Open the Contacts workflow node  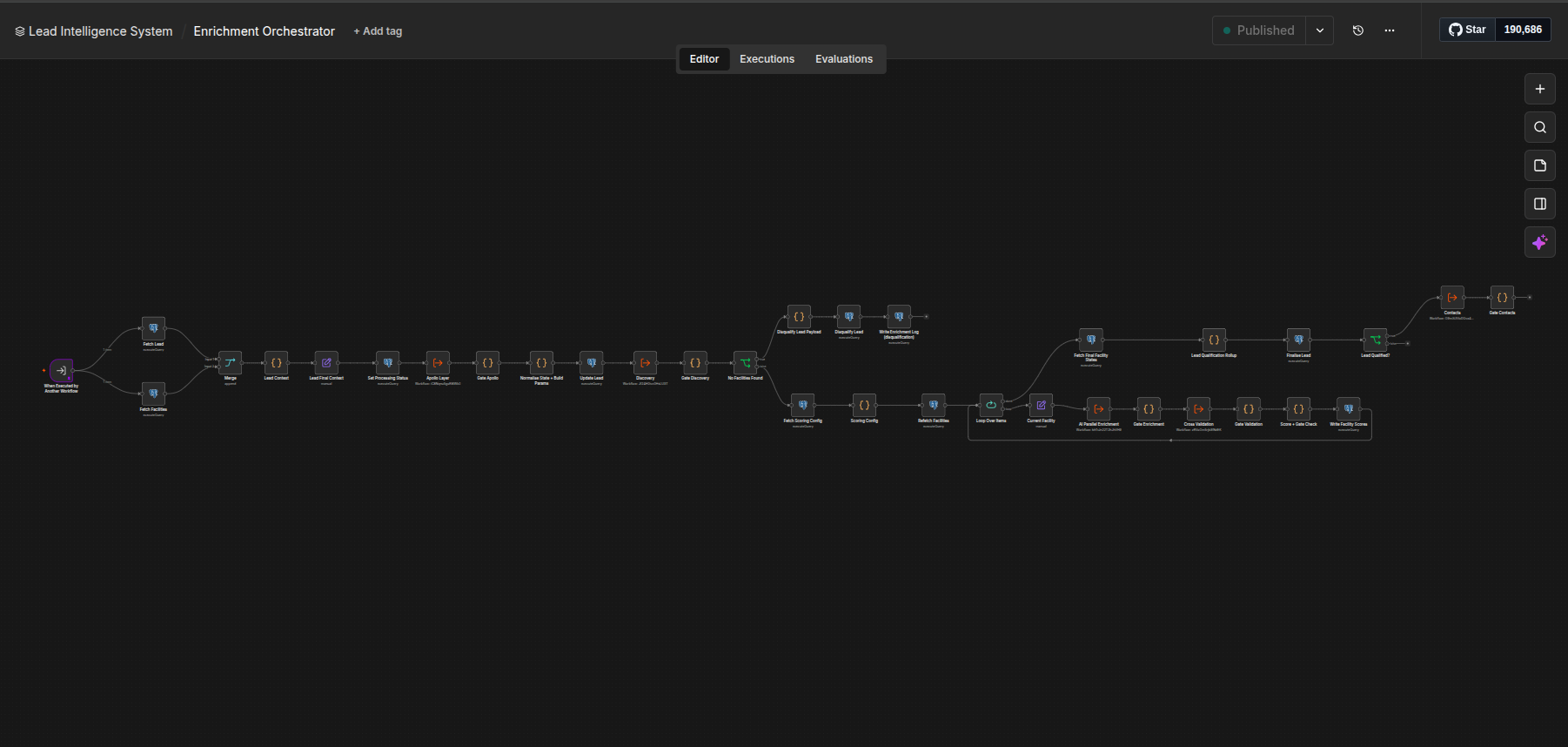click(x=1452, y=298)
